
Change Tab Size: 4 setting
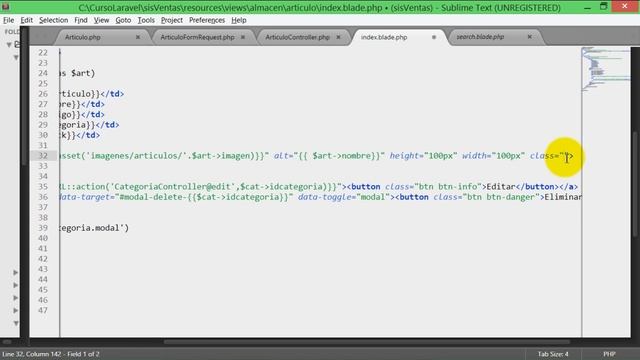(553, 354)
